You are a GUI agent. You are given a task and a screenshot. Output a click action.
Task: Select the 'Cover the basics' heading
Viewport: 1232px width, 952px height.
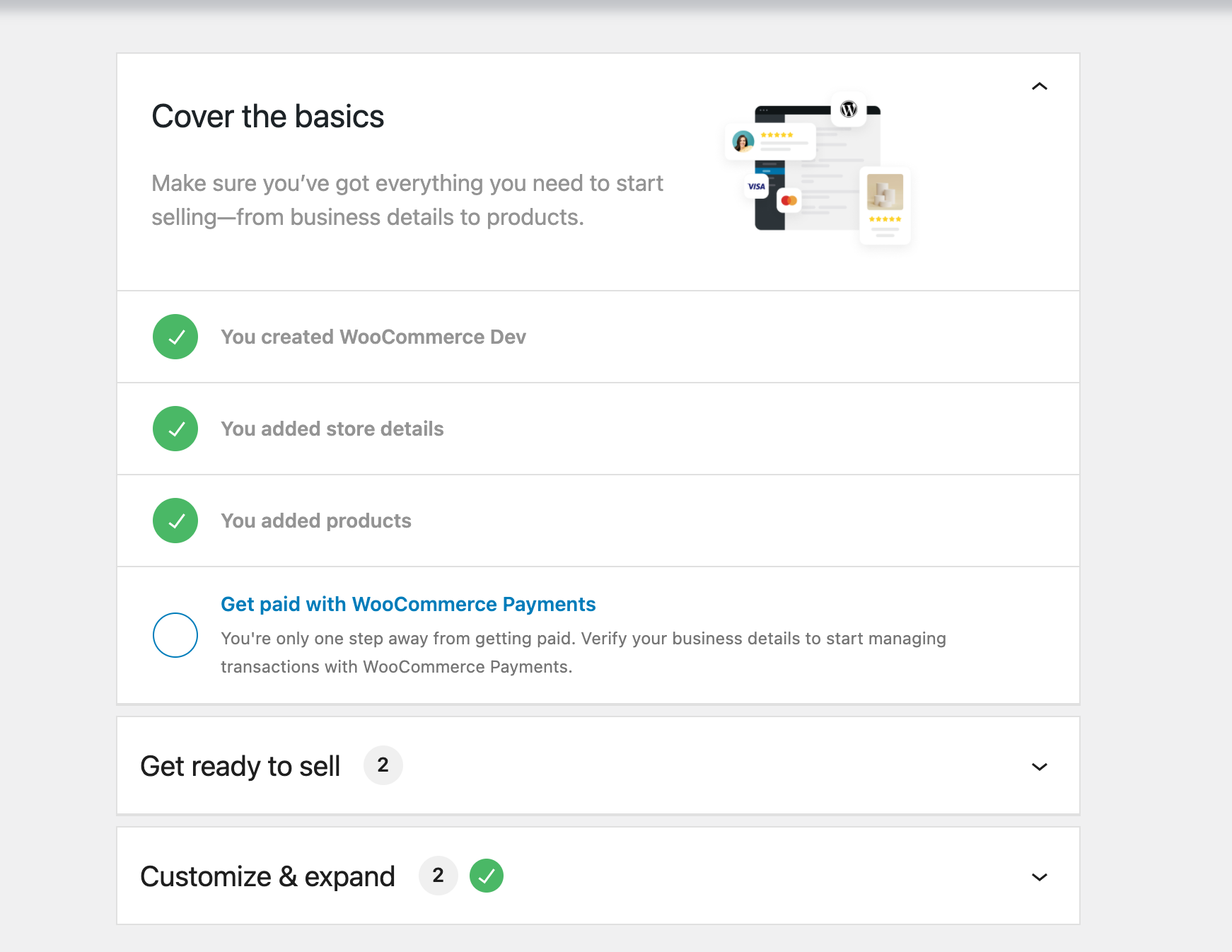pyautogui.click(x=267, y=116)
